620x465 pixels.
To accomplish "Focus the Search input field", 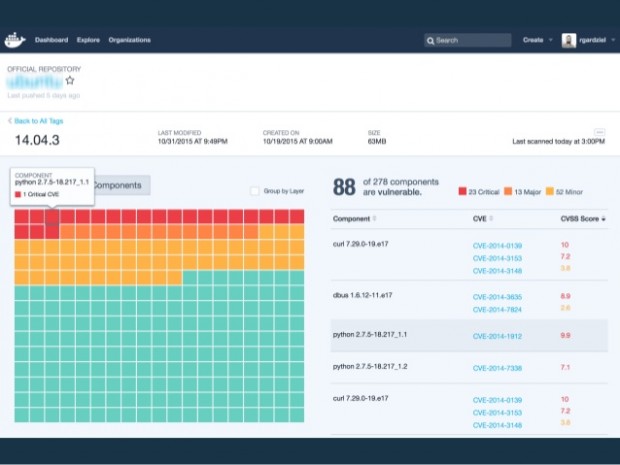I will (x=468, y=40).
